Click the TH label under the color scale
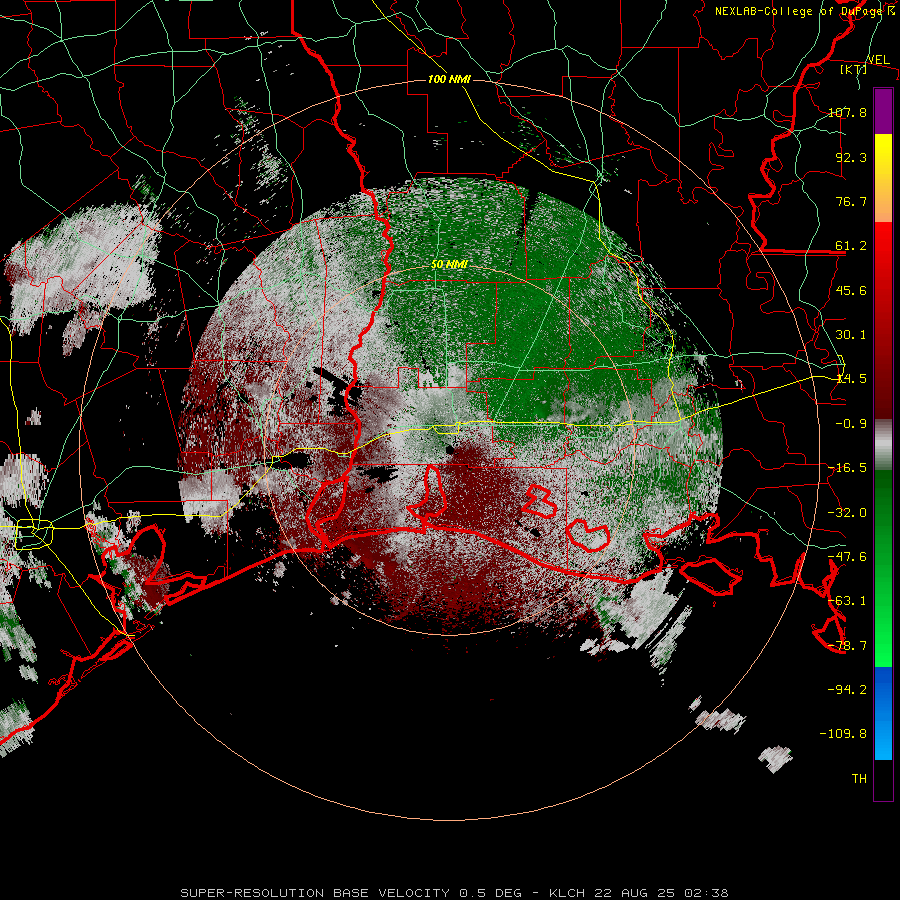The image size is (900, 900). (859, 779)
